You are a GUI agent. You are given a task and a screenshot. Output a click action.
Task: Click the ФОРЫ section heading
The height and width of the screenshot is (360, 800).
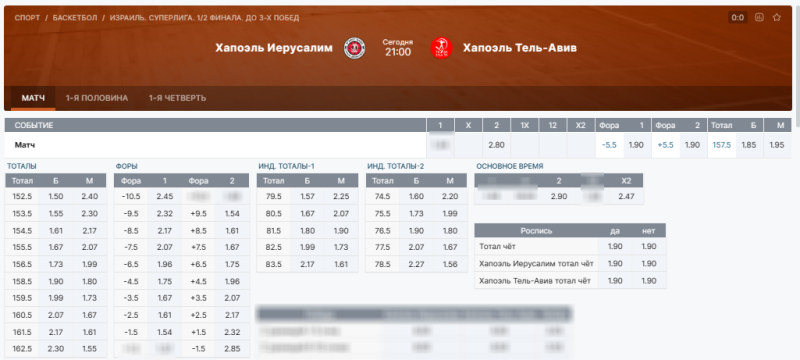point(127,166)
